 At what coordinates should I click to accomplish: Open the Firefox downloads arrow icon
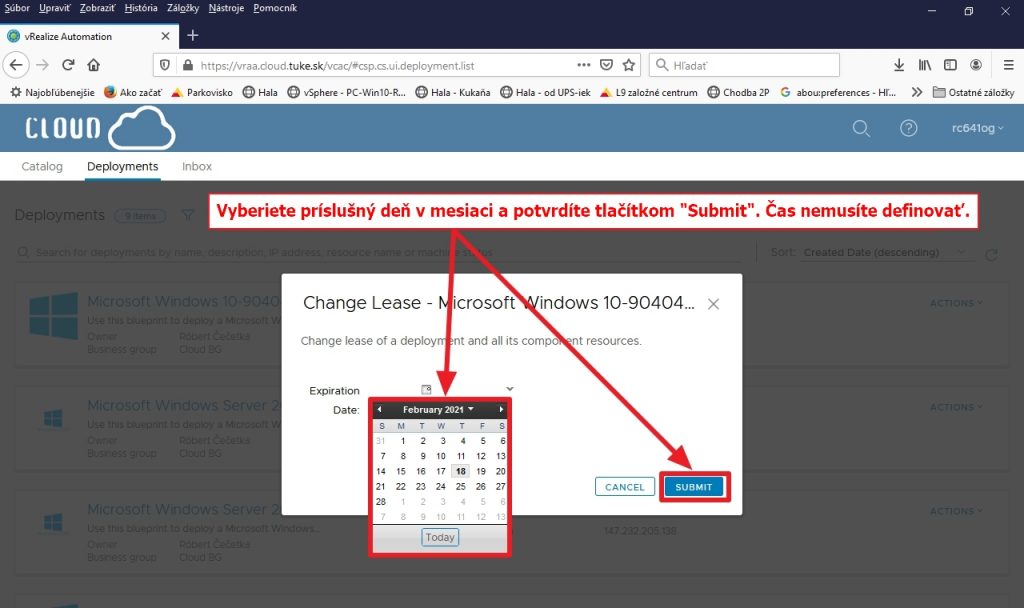pos(899,65)
